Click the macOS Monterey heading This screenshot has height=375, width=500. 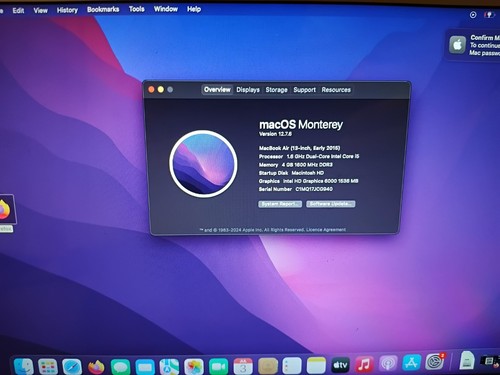click(301, 124)
